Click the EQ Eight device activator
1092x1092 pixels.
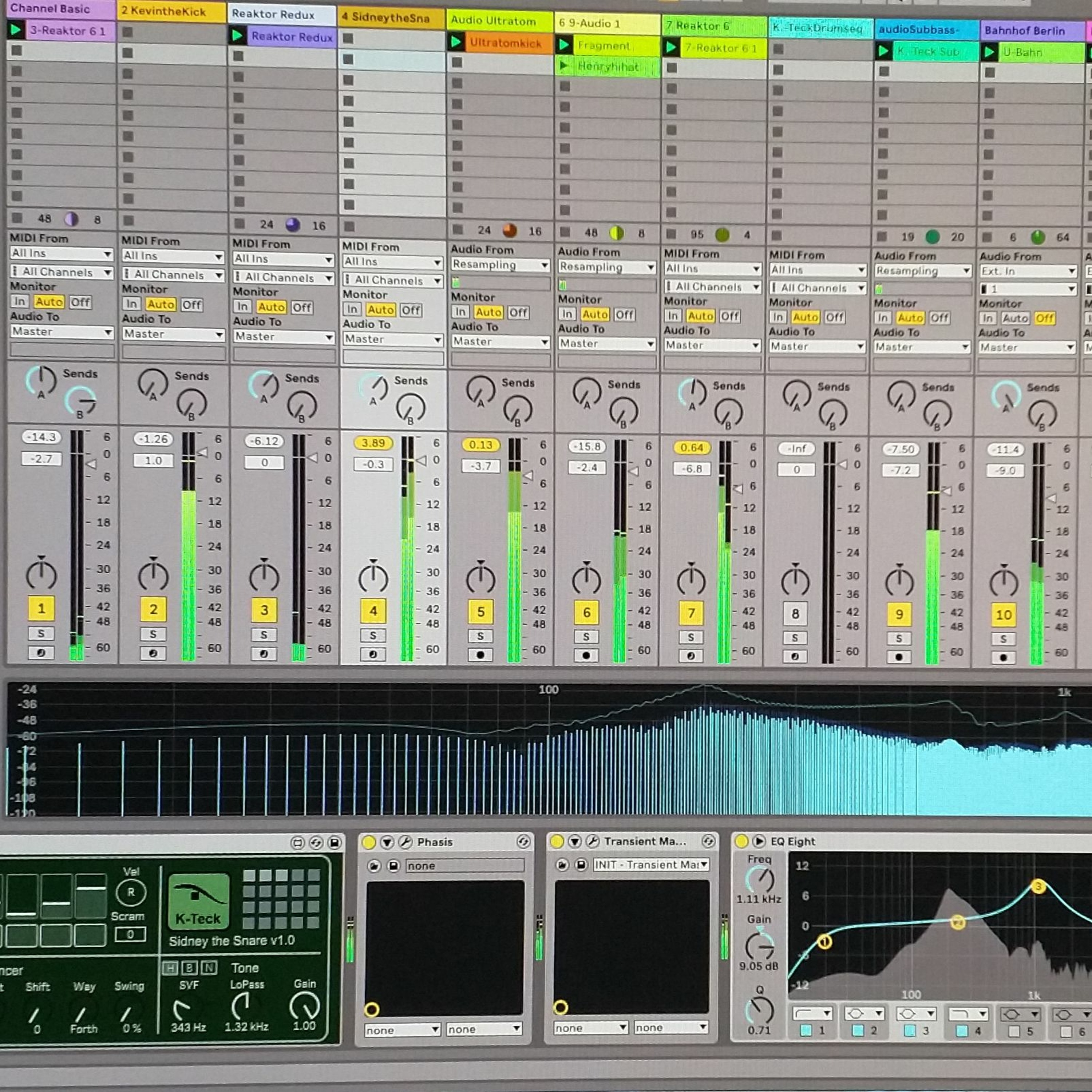(x=741, y=842)
